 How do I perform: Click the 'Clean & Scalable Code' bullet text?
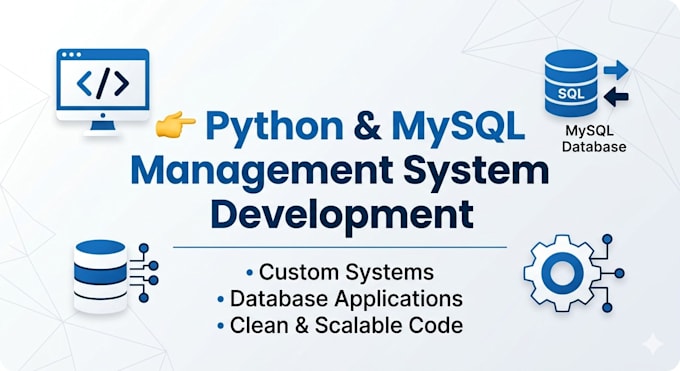[x=346, y=325]
